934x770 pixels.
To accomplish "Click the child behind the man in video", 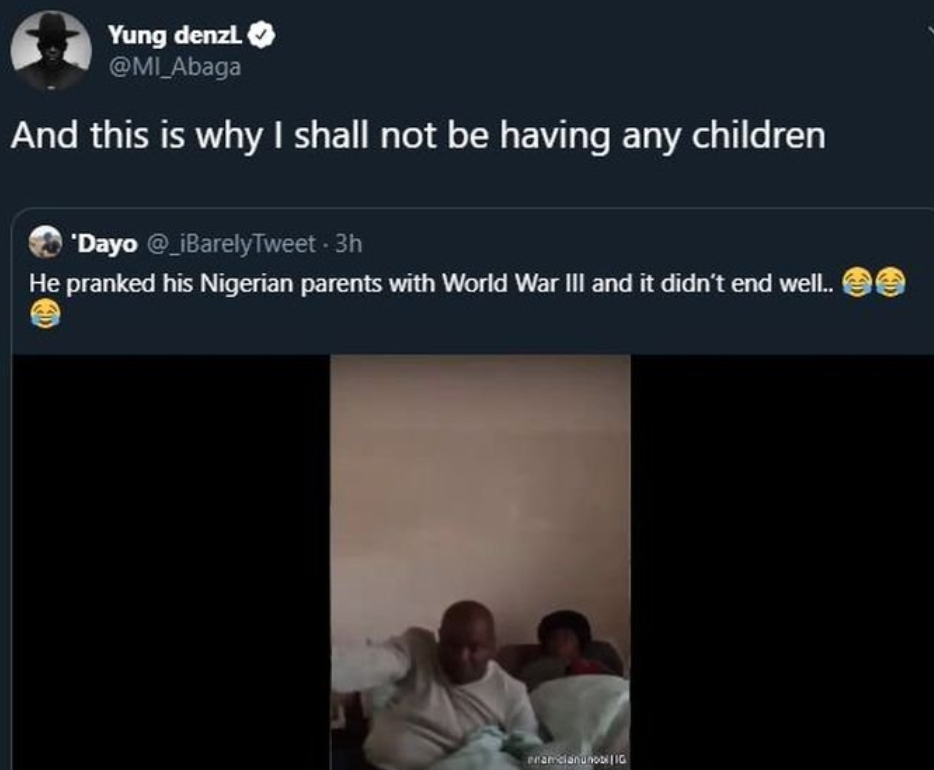I will [563, 646].
